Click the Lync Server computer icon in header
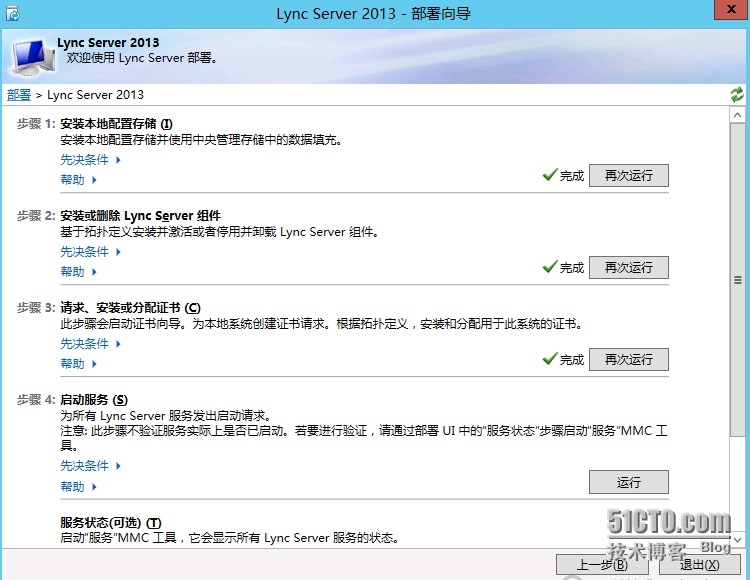 coord(33,57)
